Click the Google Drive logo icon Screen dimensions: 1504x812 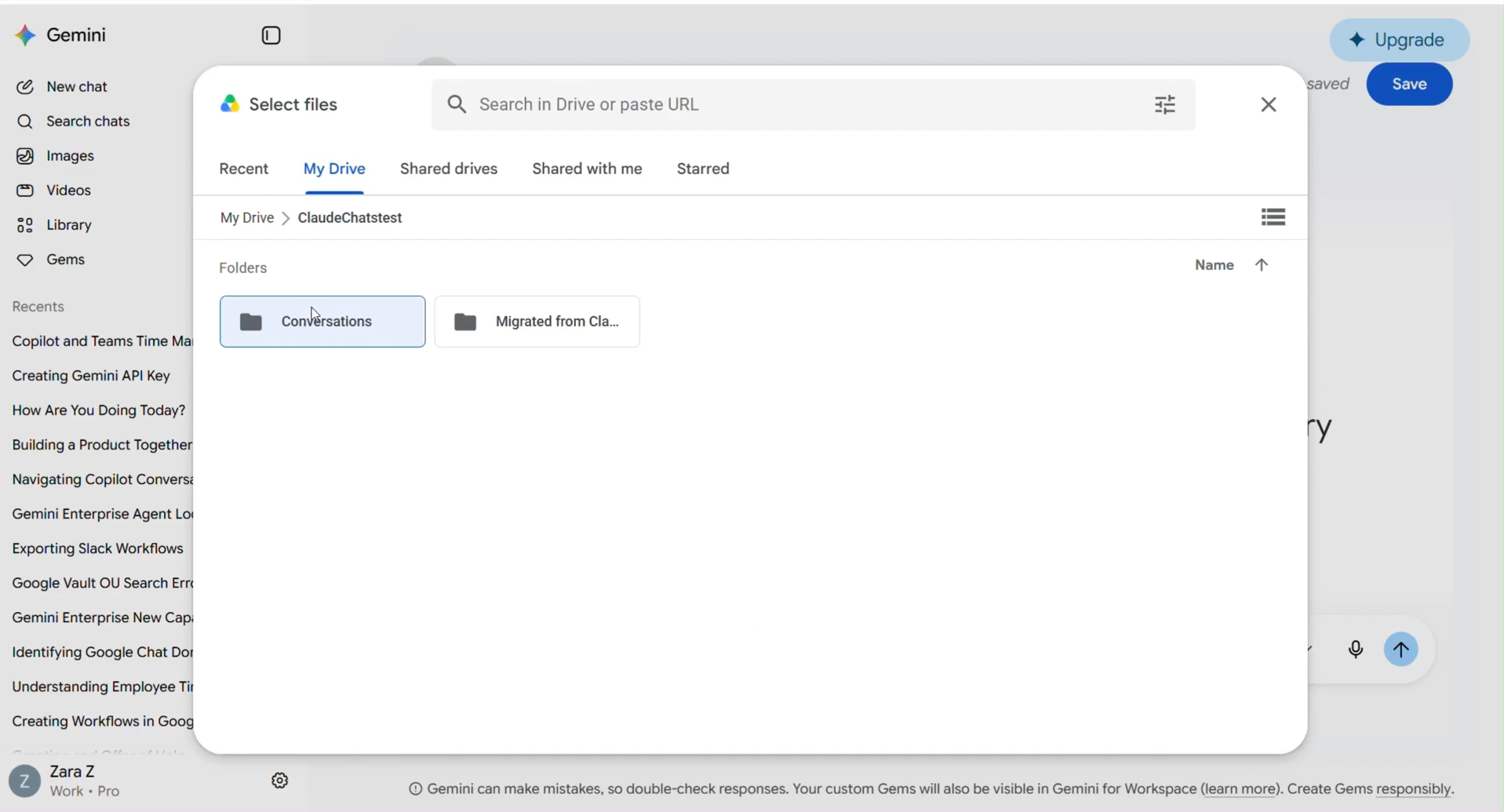pos(229,104)
